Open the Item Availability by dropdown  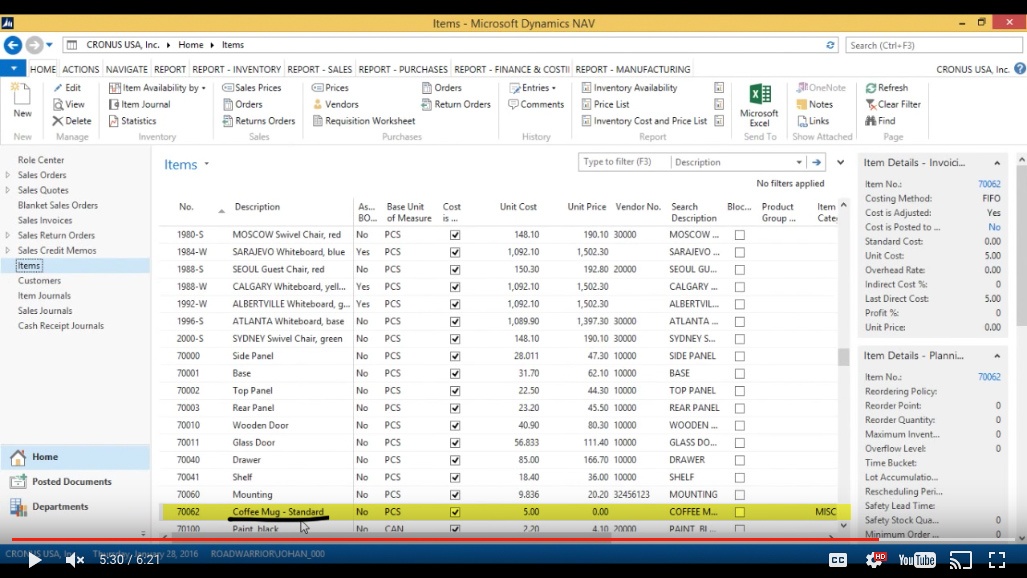tap(157, 88)
